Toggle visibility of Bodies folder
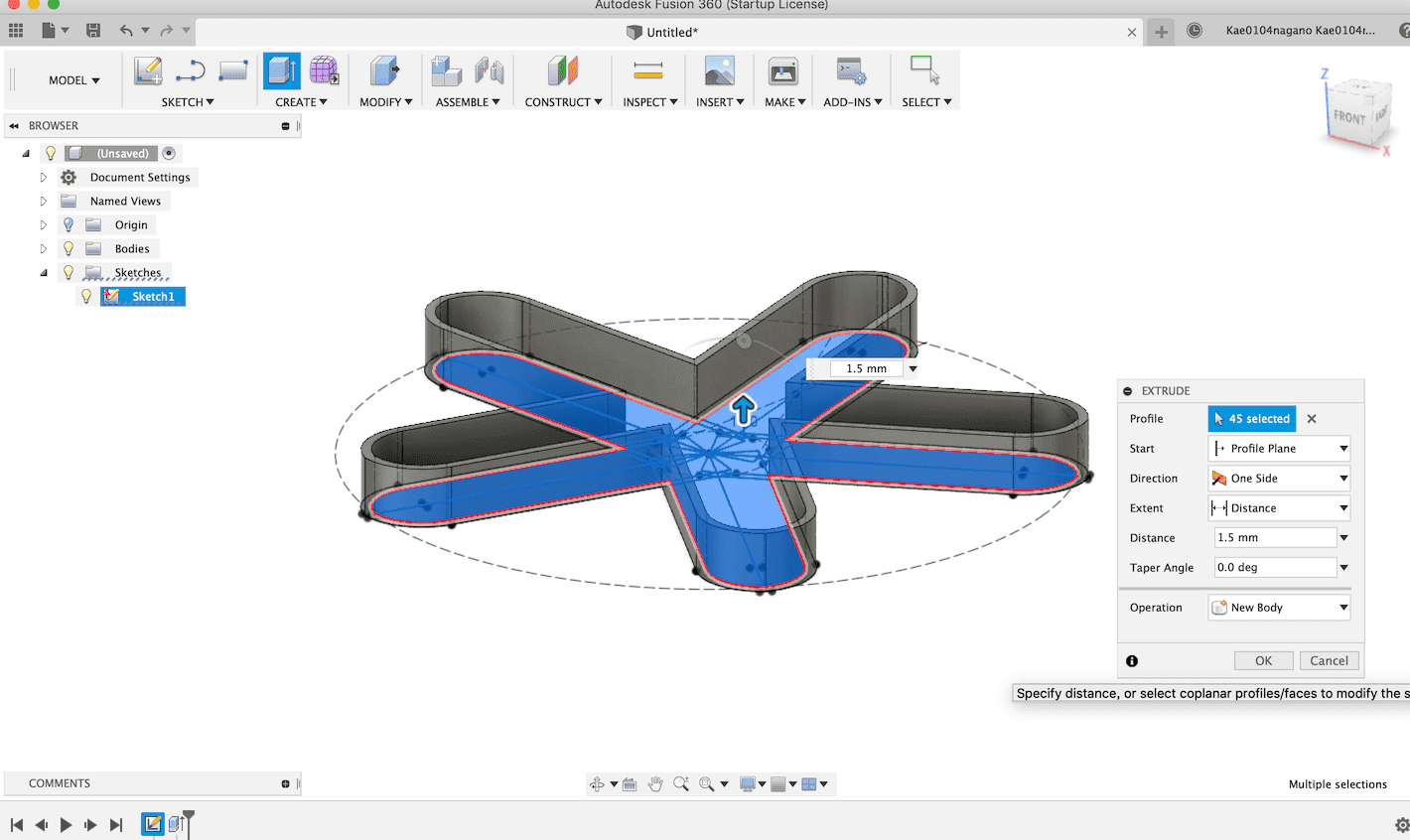Screen dimensions: 1410x840 (69, 249)
